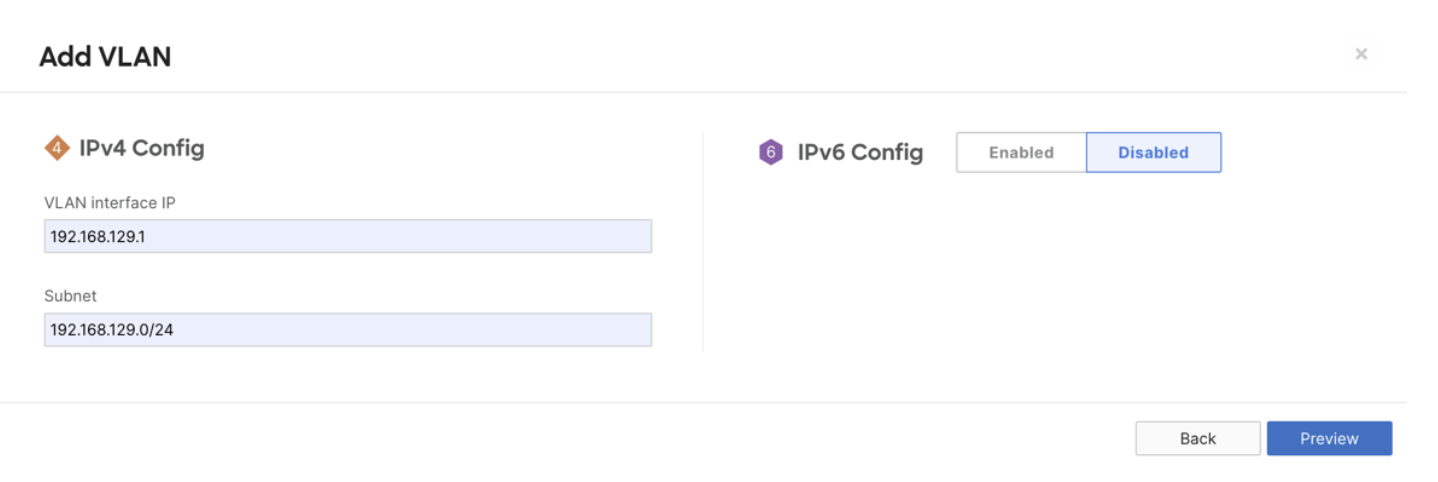
Task: Click the Add VLAN dialog title
Action: point(105,57)
